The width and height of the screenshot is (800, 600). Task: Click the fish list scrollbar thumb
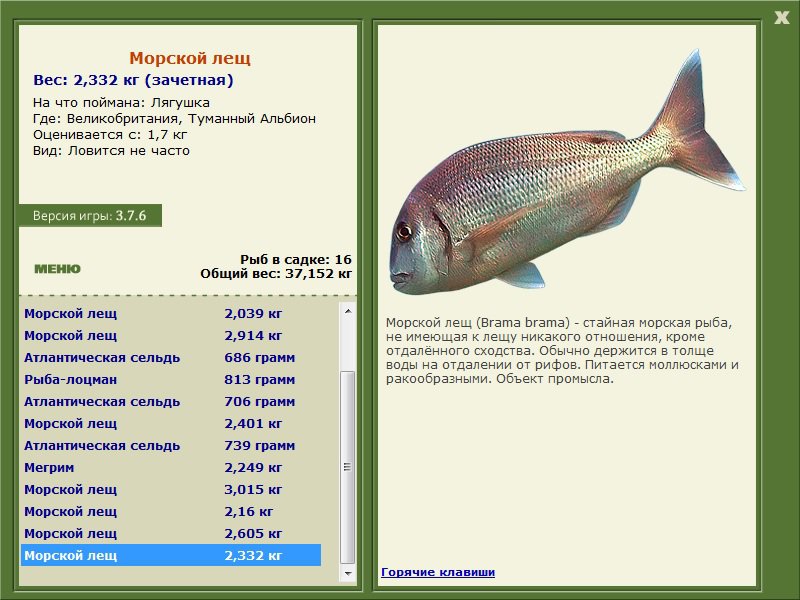[347, 465]
